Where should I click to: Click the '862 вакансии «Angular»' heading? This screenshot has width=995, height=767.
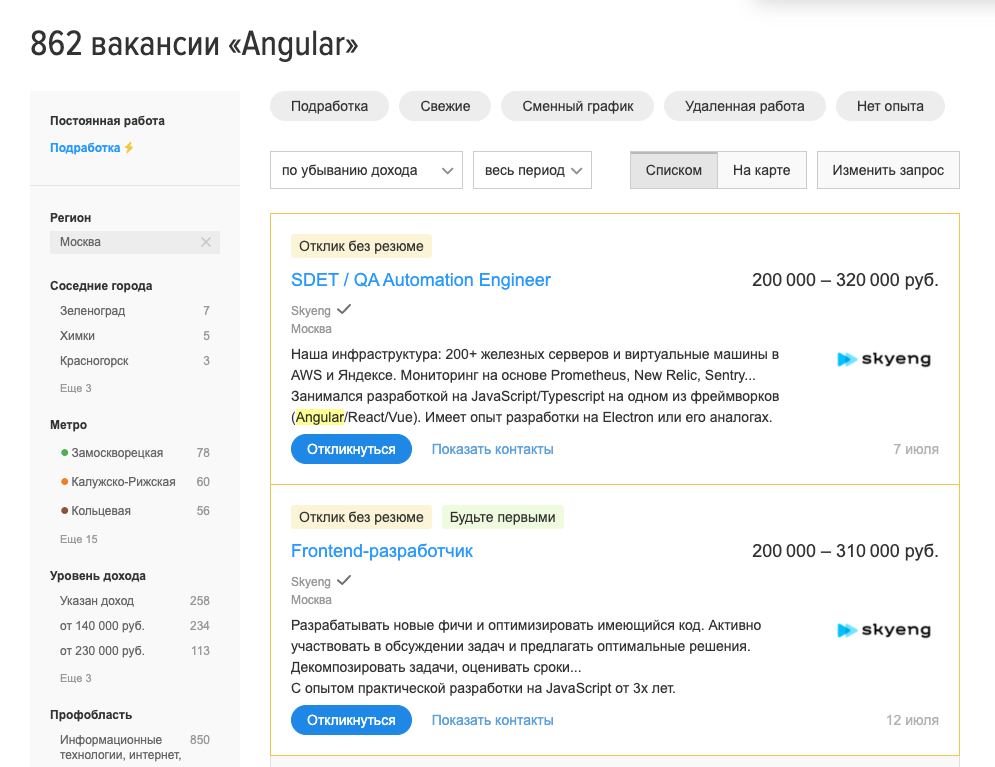click(194, 44)
